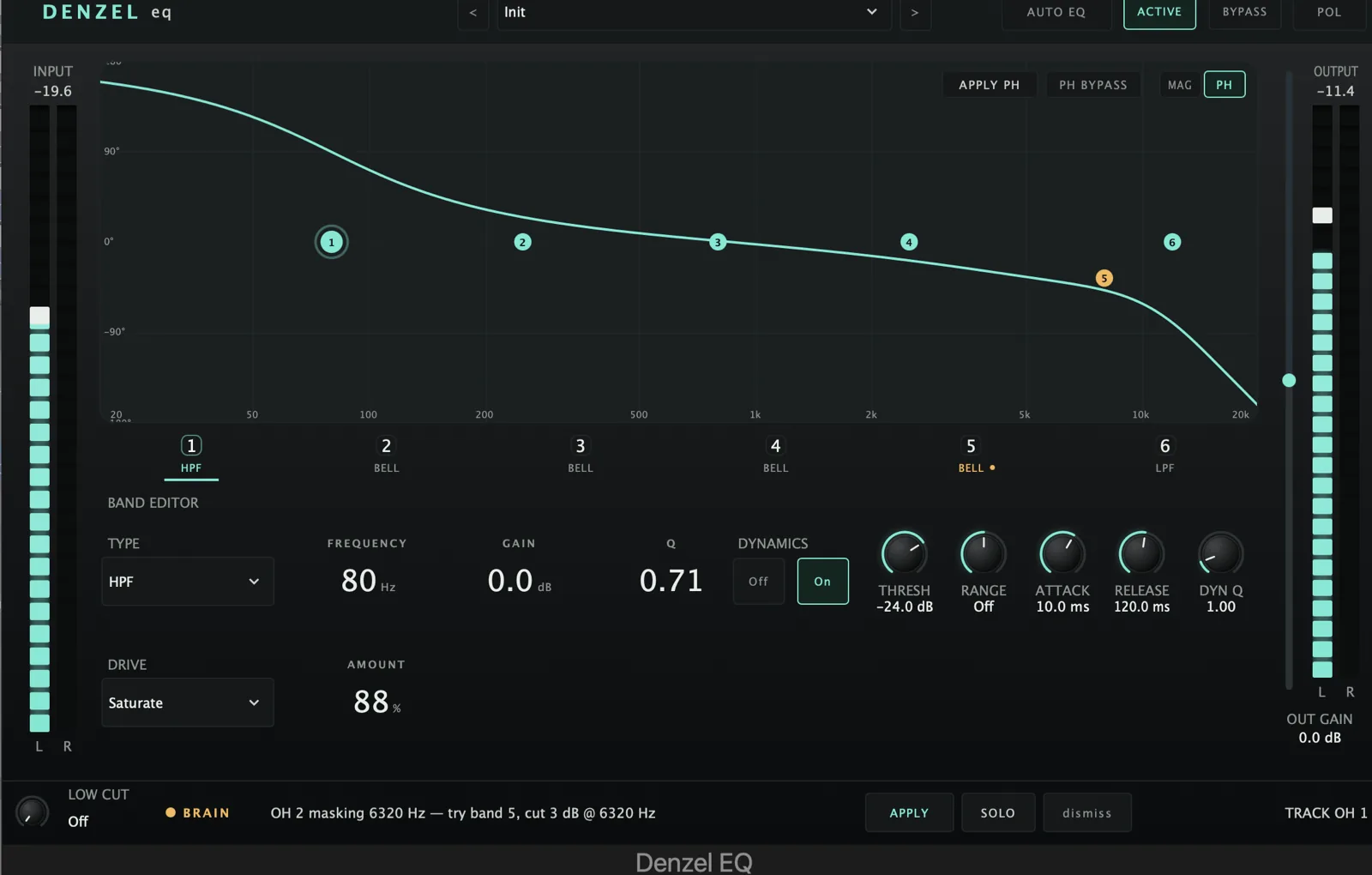
Task: Click the RELEASE knob
Action: tap(1141, 553)
